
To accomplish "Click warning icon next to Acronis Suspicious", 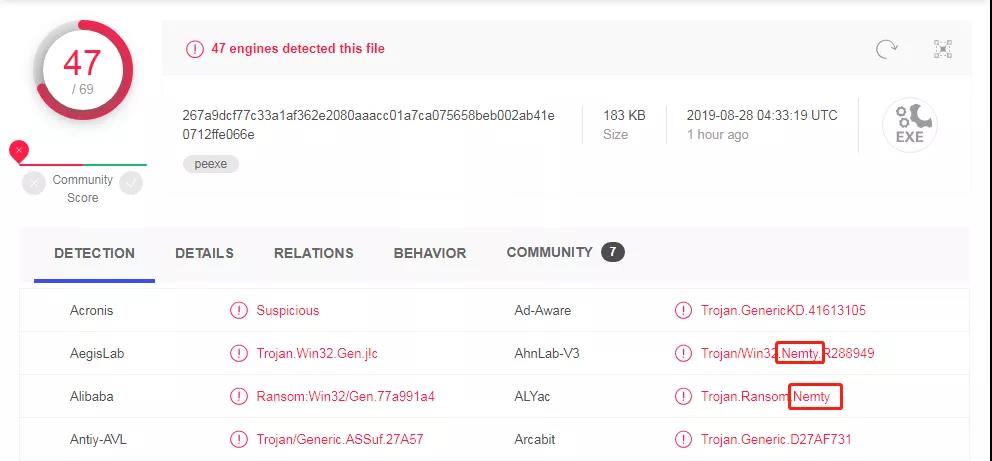I will (x=239, y=310).
